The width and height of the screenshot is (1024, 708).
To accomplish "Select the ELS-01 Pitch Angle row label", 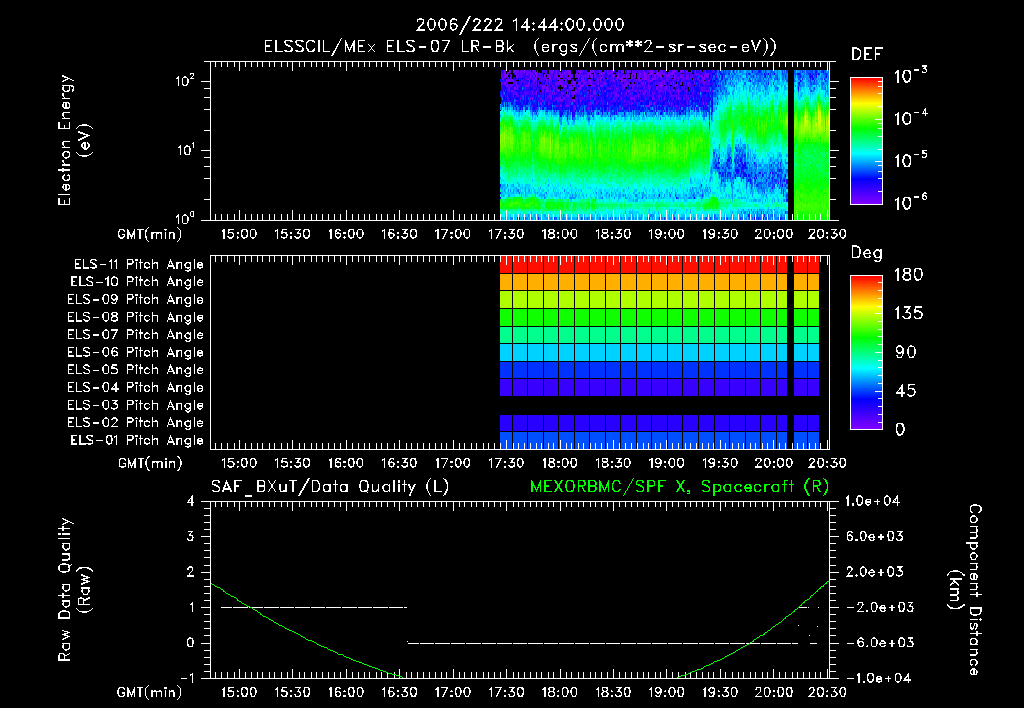I will (x=136, y=440).
